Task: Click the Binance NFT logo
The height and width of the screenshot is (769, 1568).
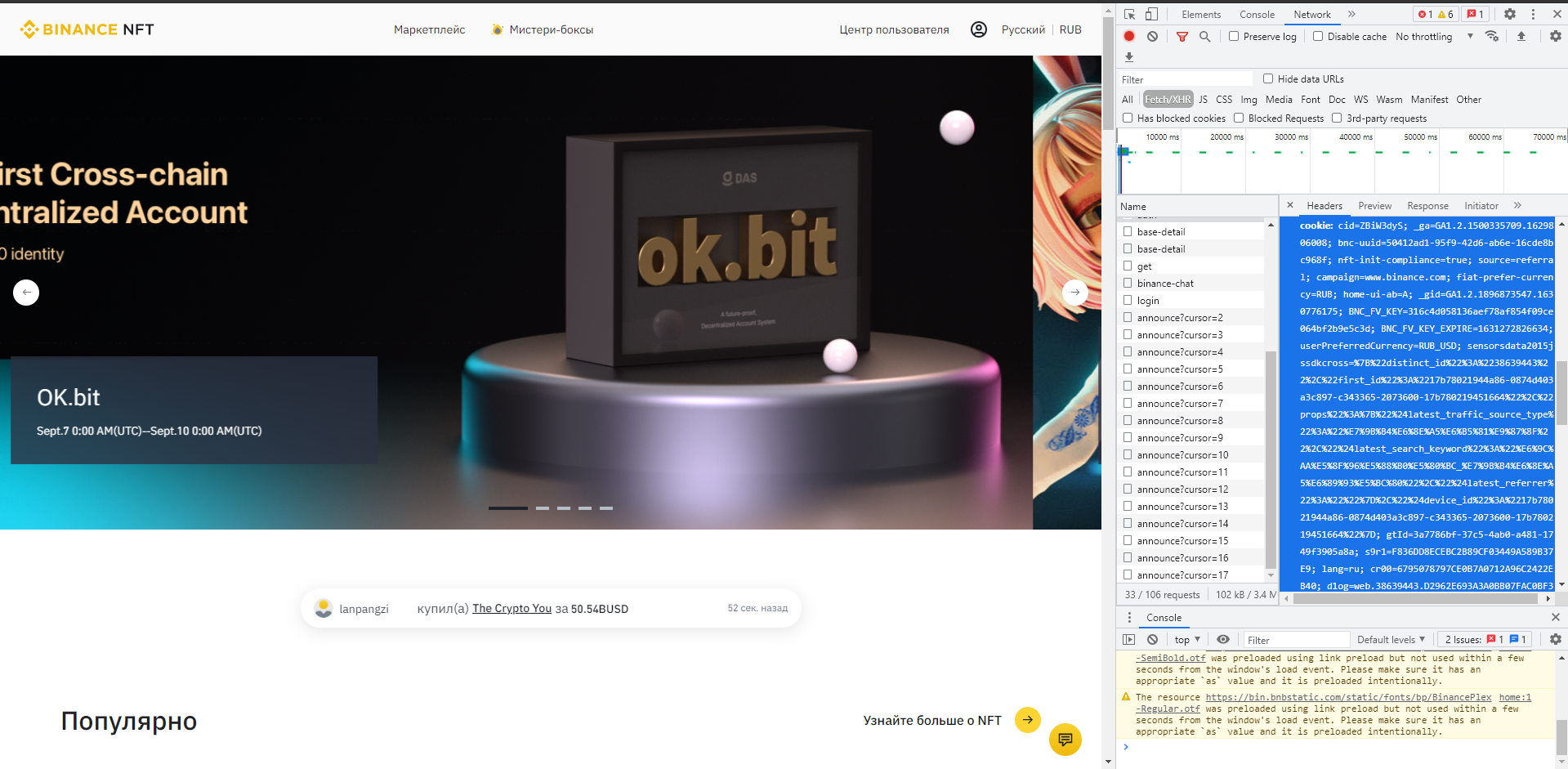Action: pyautogui.click(x=87, y=29)
